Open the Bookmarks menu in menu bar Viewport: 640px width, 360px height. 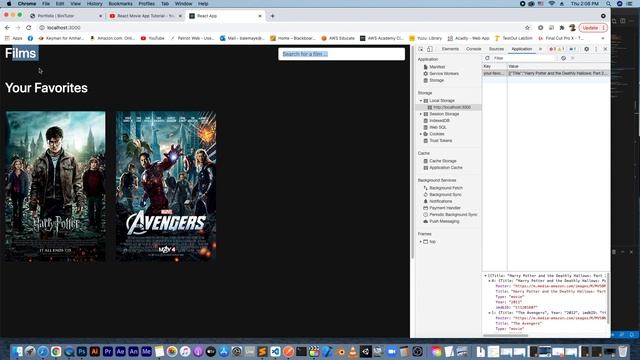pos(120,4)
